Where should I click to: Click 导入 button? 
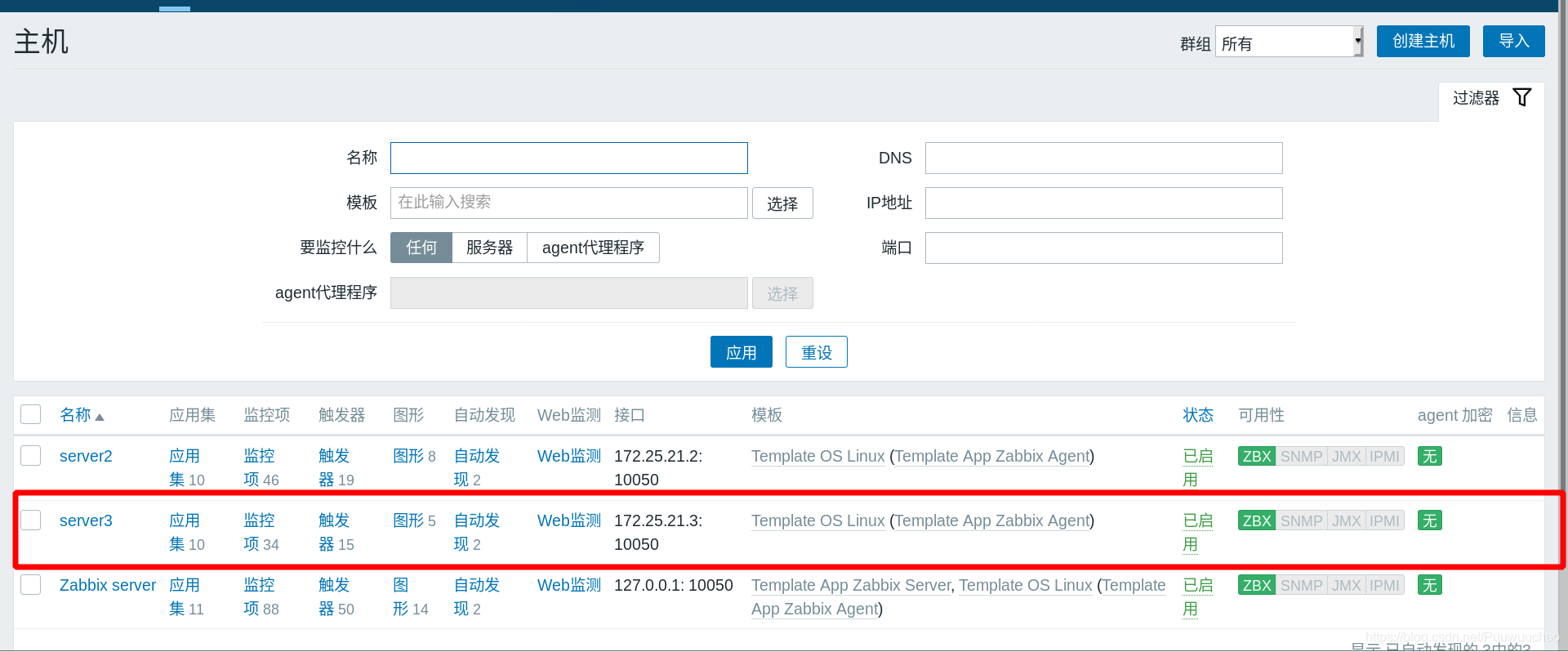(1513, 41)
